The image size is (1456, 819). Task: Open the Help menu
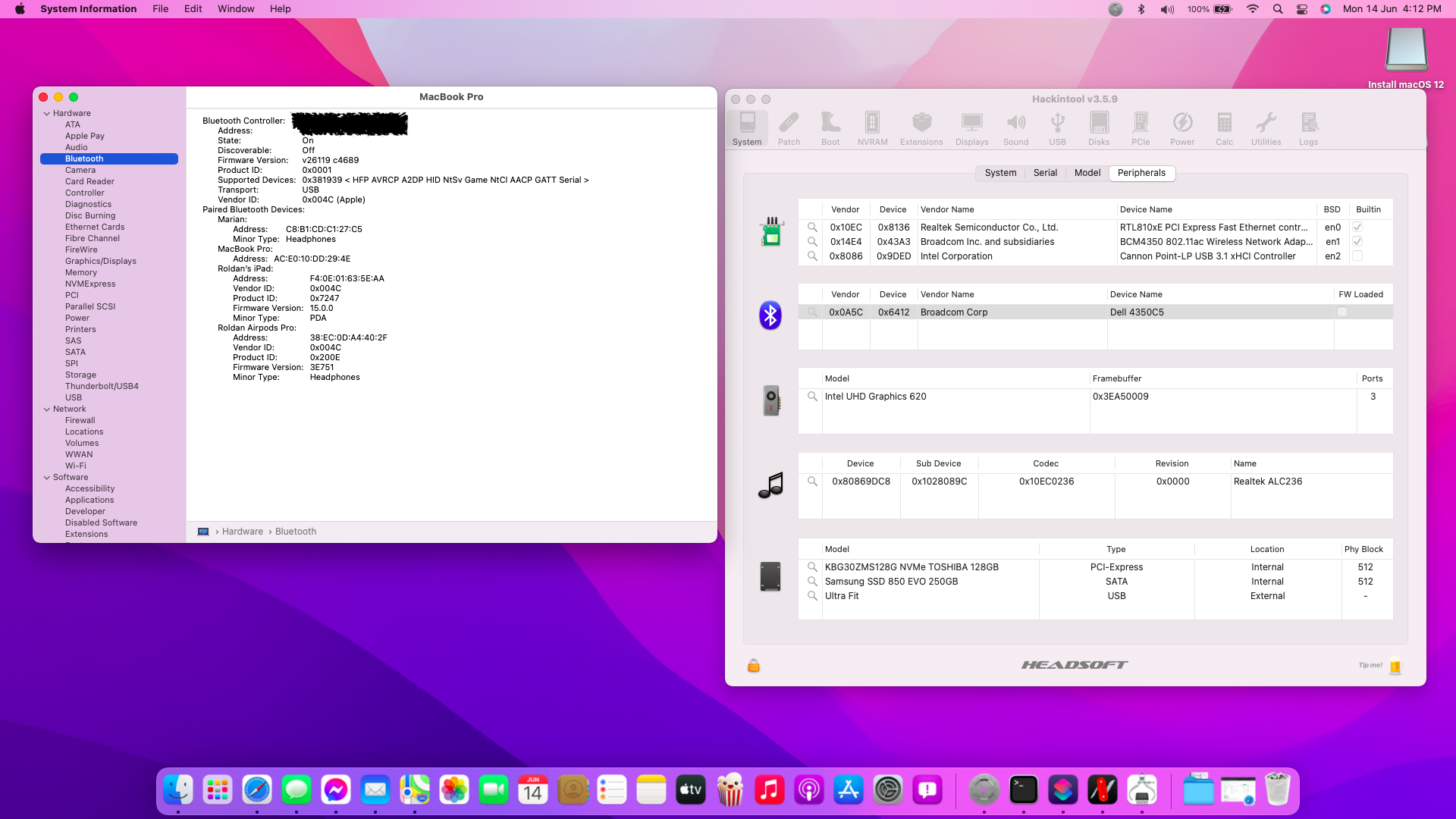(281, 9)
